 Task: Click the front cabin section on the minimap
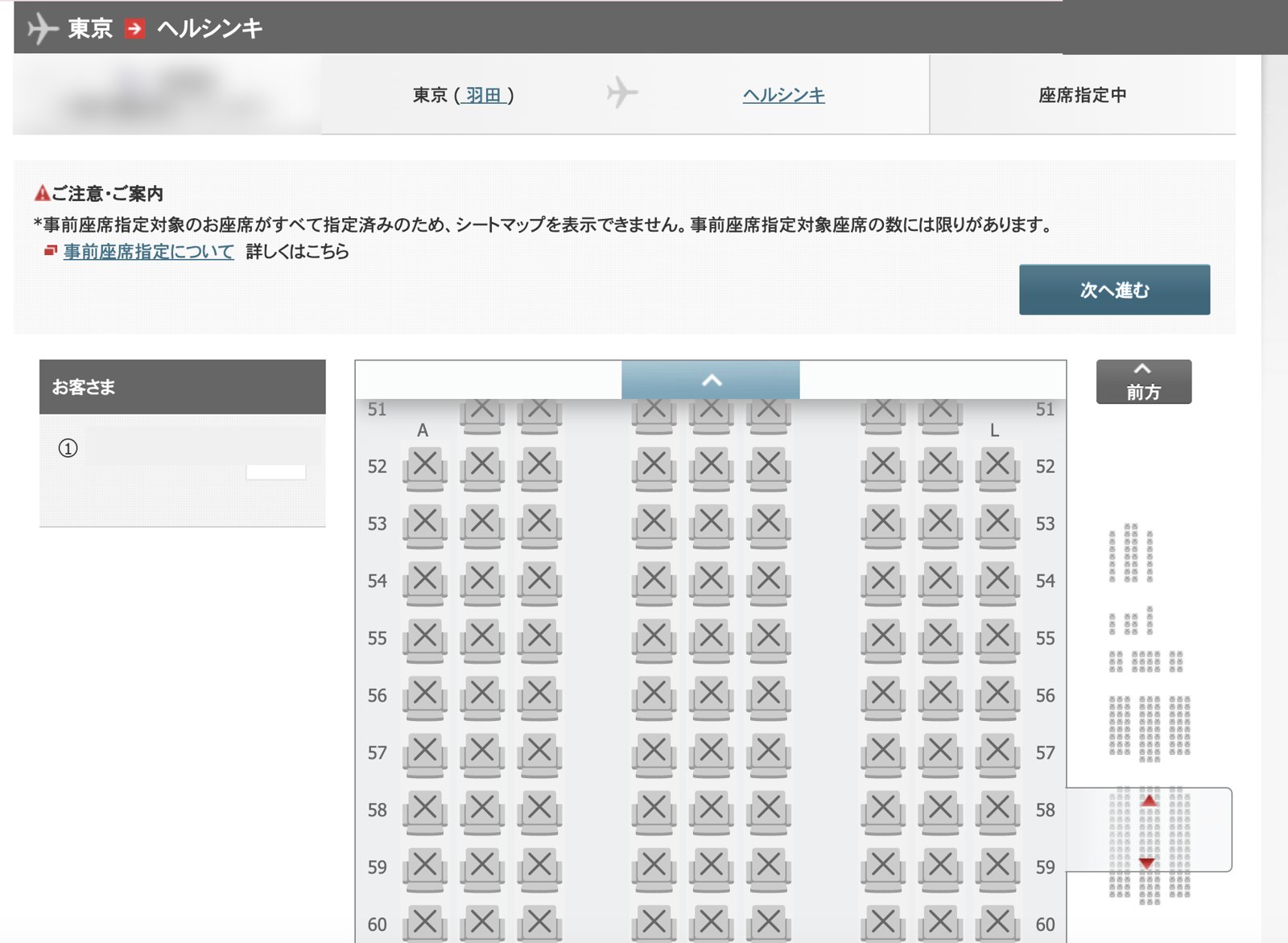1131,553
